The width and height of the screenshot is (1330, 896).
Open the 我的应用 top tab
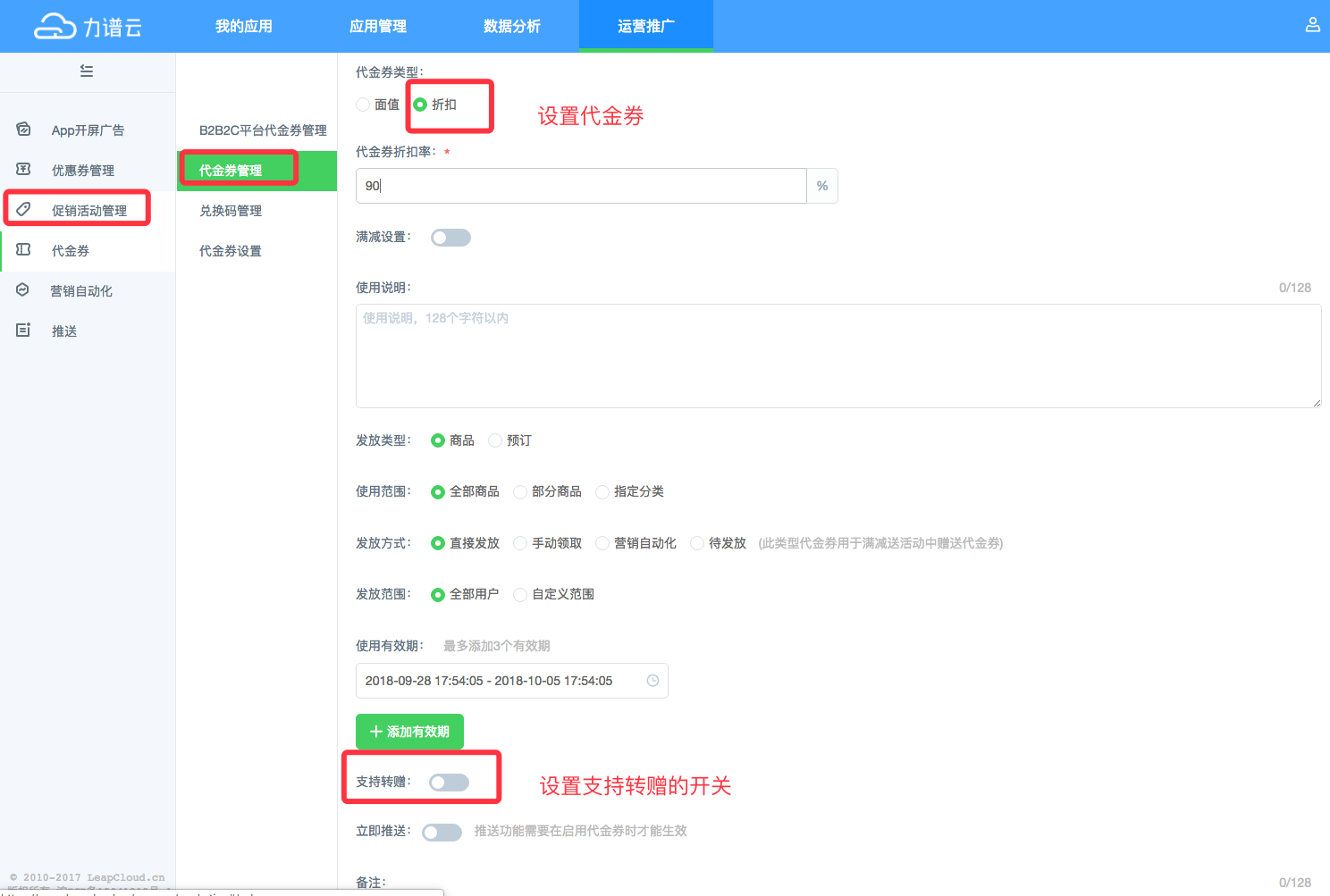click(x=244, y=26)
